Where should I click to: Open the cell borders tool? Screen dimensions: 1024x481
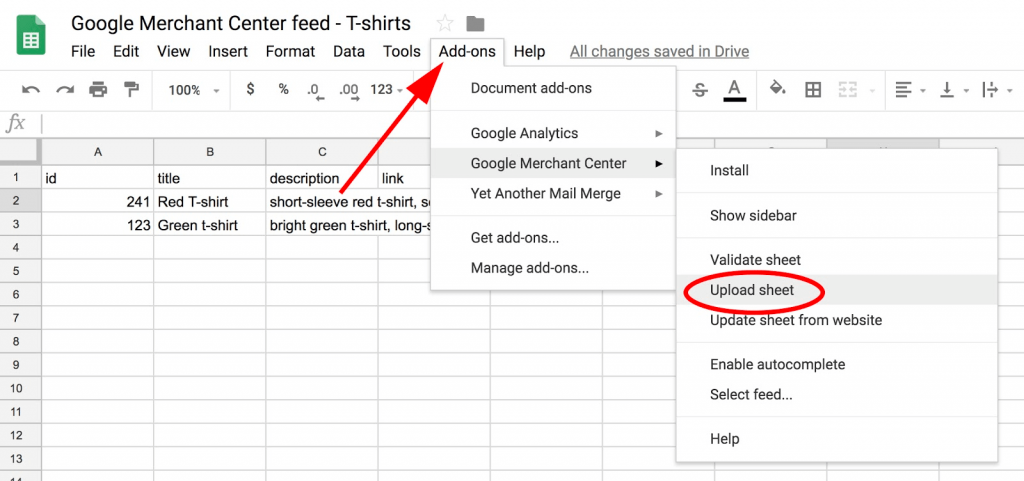pyautogui.click(x=813, y=90)
